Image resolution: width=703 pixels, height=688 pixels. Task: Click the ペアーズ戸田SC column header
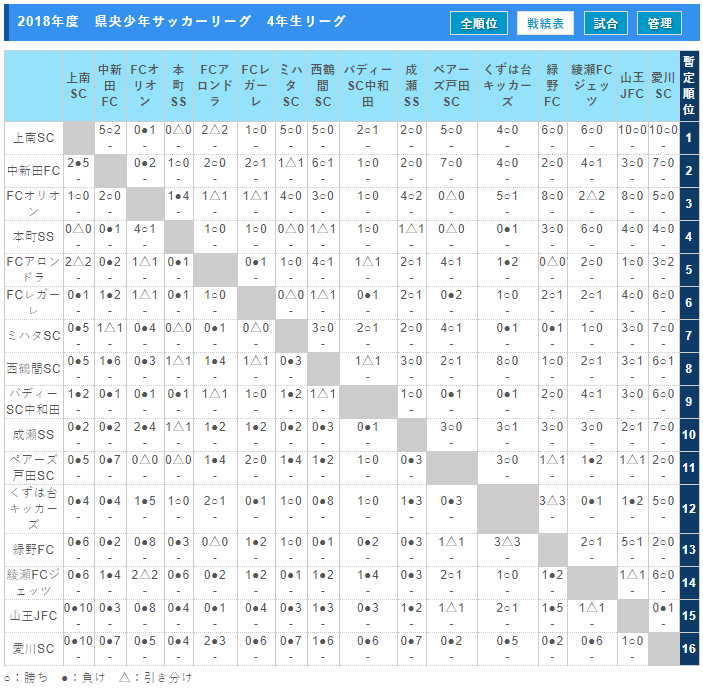coord(451,86)
